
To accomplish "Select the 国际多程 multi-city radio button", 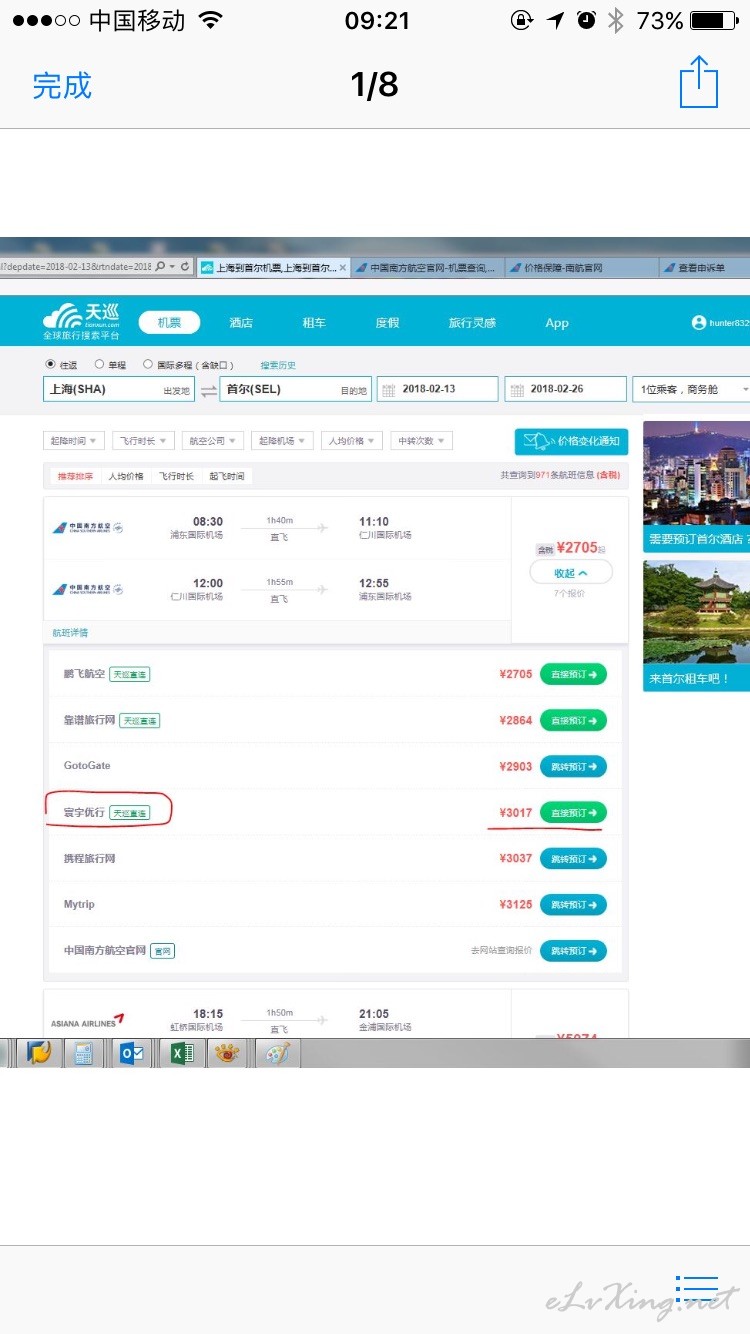I will point(148,364).
